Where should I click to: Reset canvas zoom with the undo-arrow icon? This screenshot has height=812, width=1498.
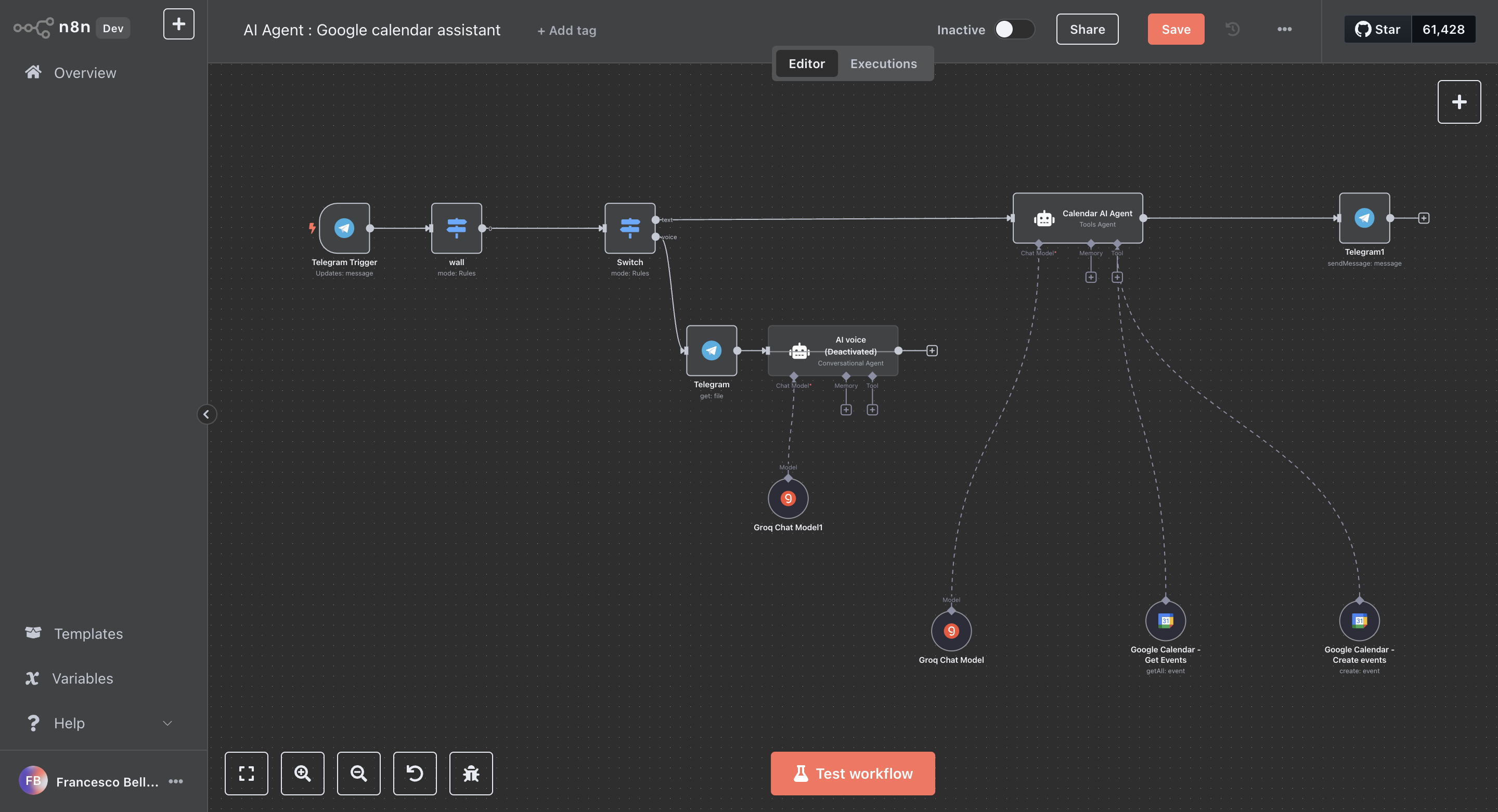(415, 773)
